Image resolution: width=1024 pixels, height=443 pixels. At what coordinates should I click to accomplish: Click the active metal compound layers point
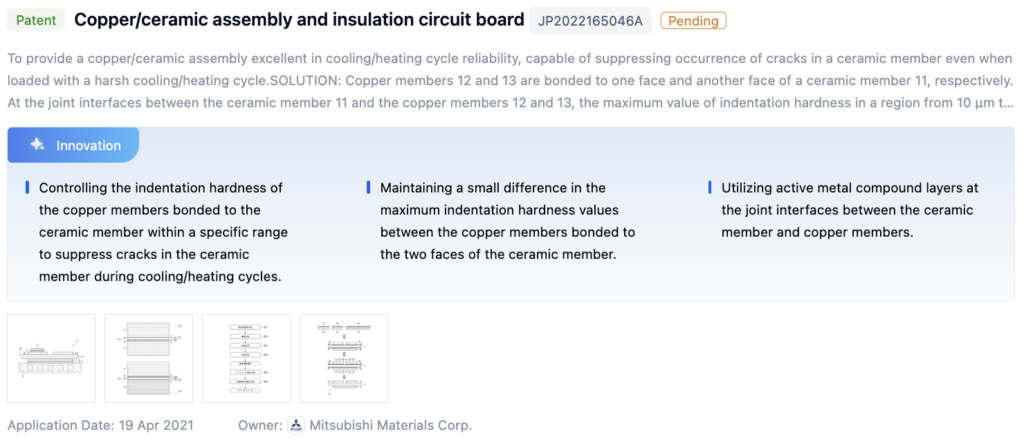pos(848,210)
